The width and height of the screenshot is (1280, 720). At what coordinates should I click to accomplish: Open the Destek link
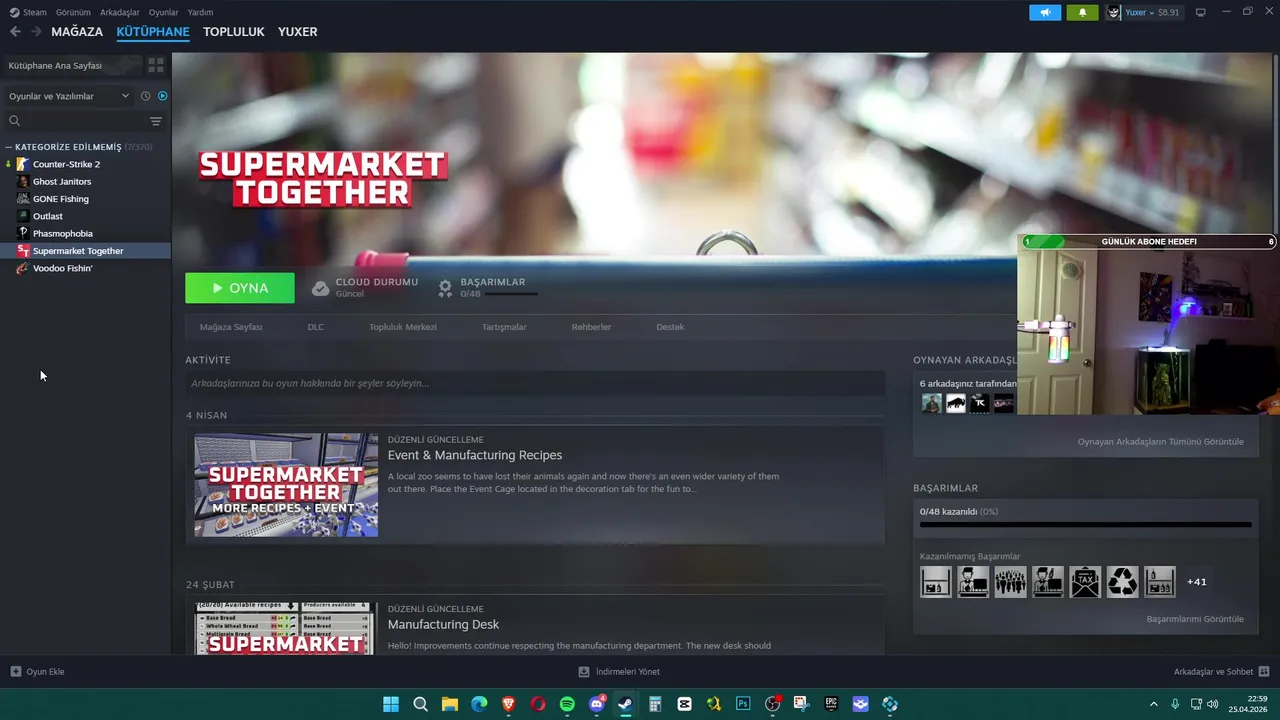(x=670, y=327)
